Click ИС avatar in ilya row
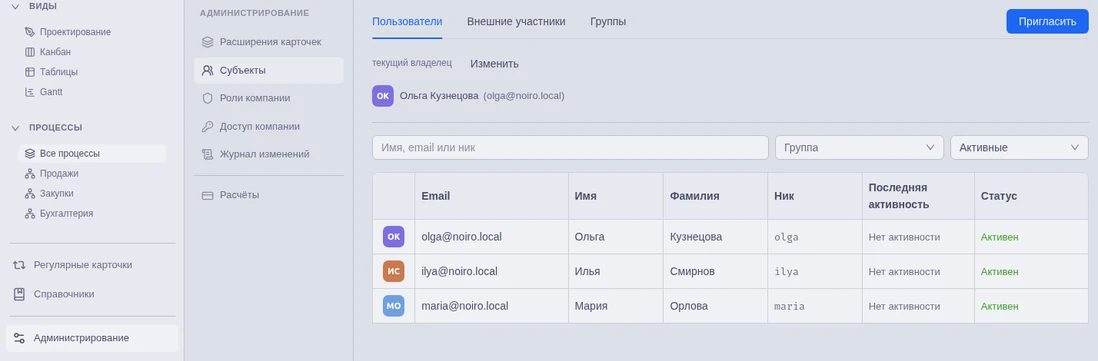 (394, 271)
